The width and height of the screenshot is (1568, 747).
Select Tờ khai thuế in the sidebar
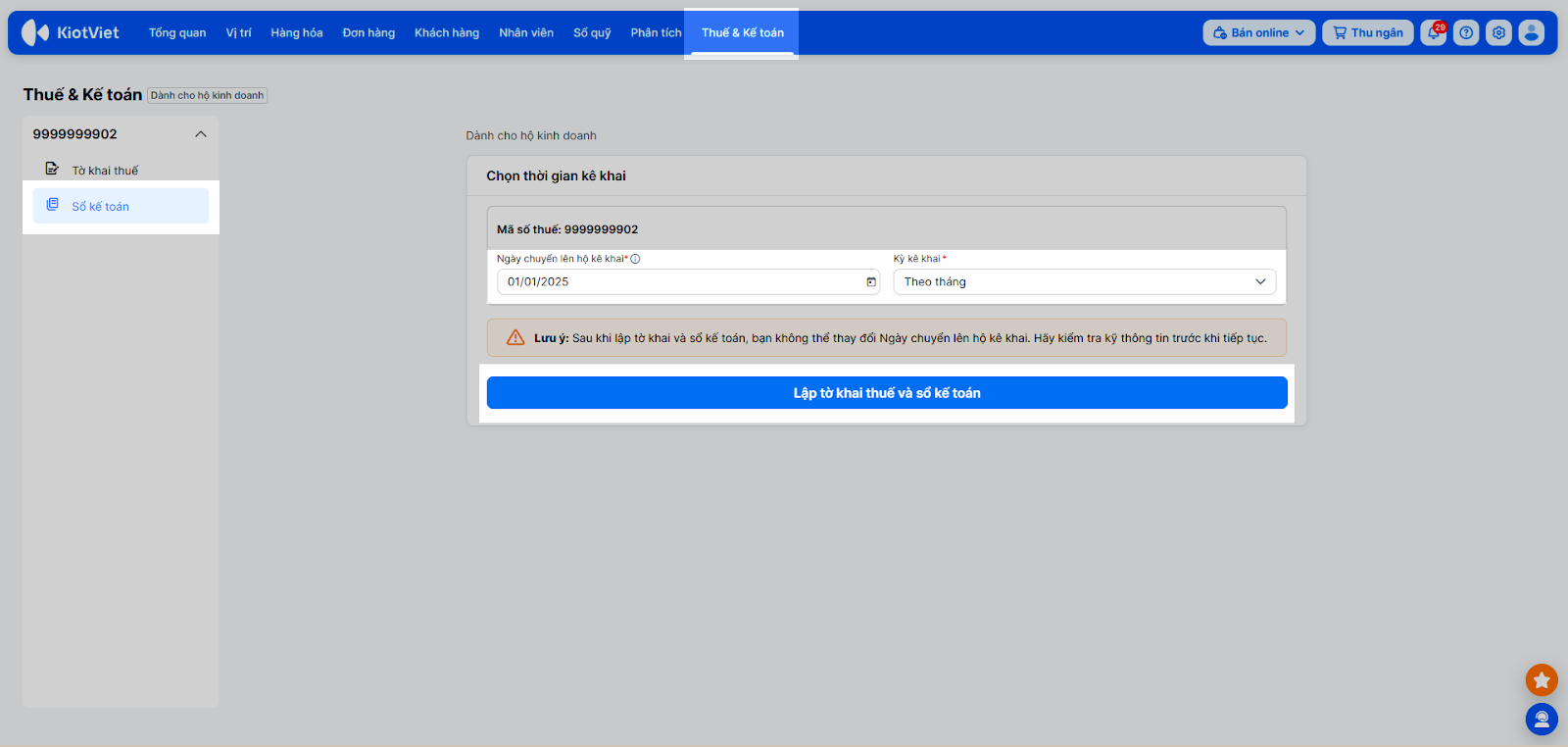coord(105,171)
